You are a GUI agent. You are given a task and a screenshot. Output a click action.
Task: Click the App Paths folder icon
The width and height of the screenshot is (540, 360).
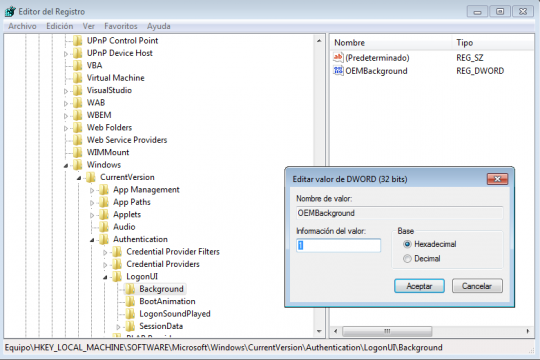[104, 202]
